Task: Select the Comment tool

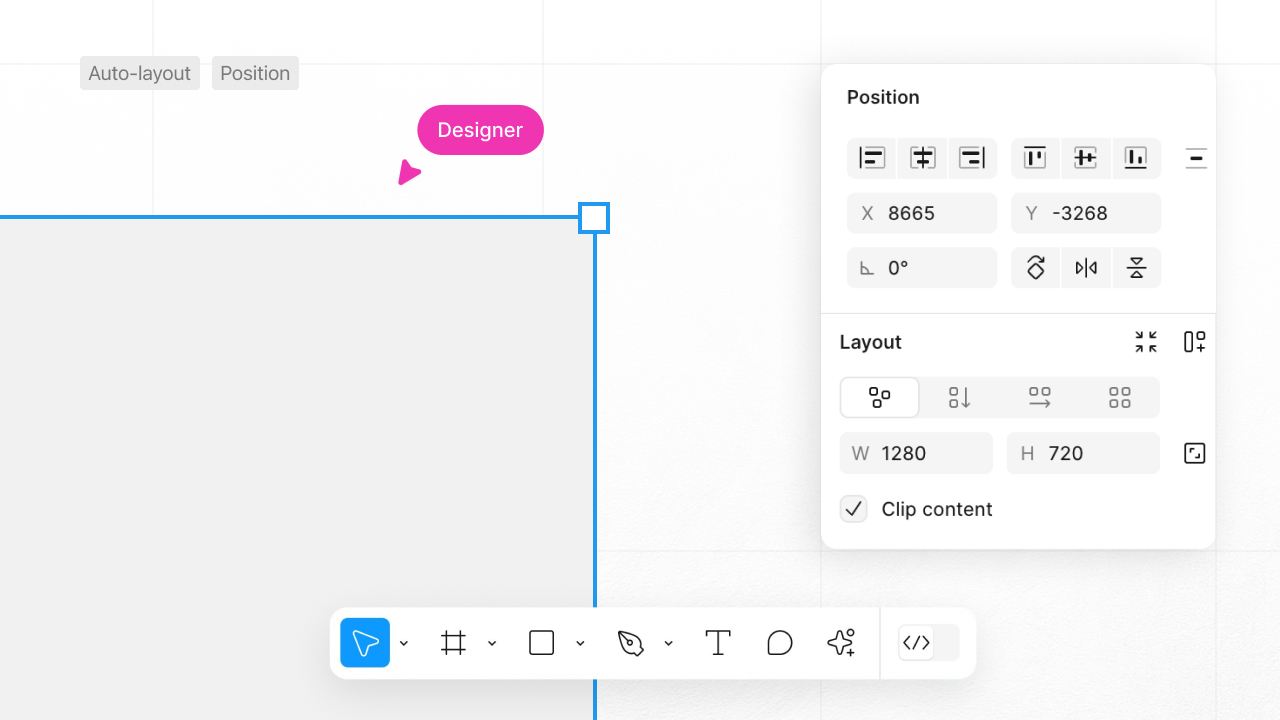Action: pyautogui.click(x=780, y=643)
